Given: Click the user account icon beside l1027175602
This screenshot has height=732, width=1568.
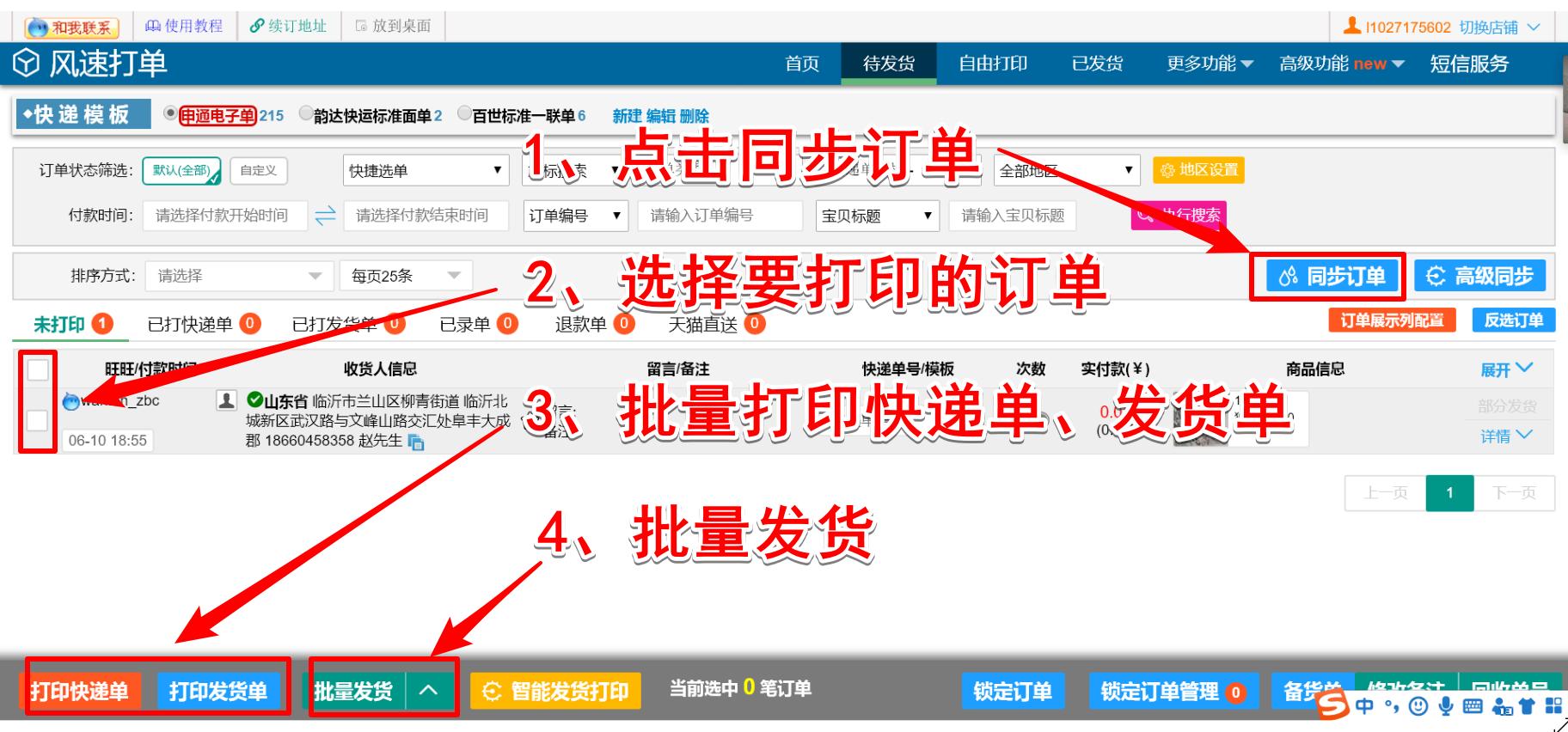Looking at the screenshot, I should coord(1351,26).
